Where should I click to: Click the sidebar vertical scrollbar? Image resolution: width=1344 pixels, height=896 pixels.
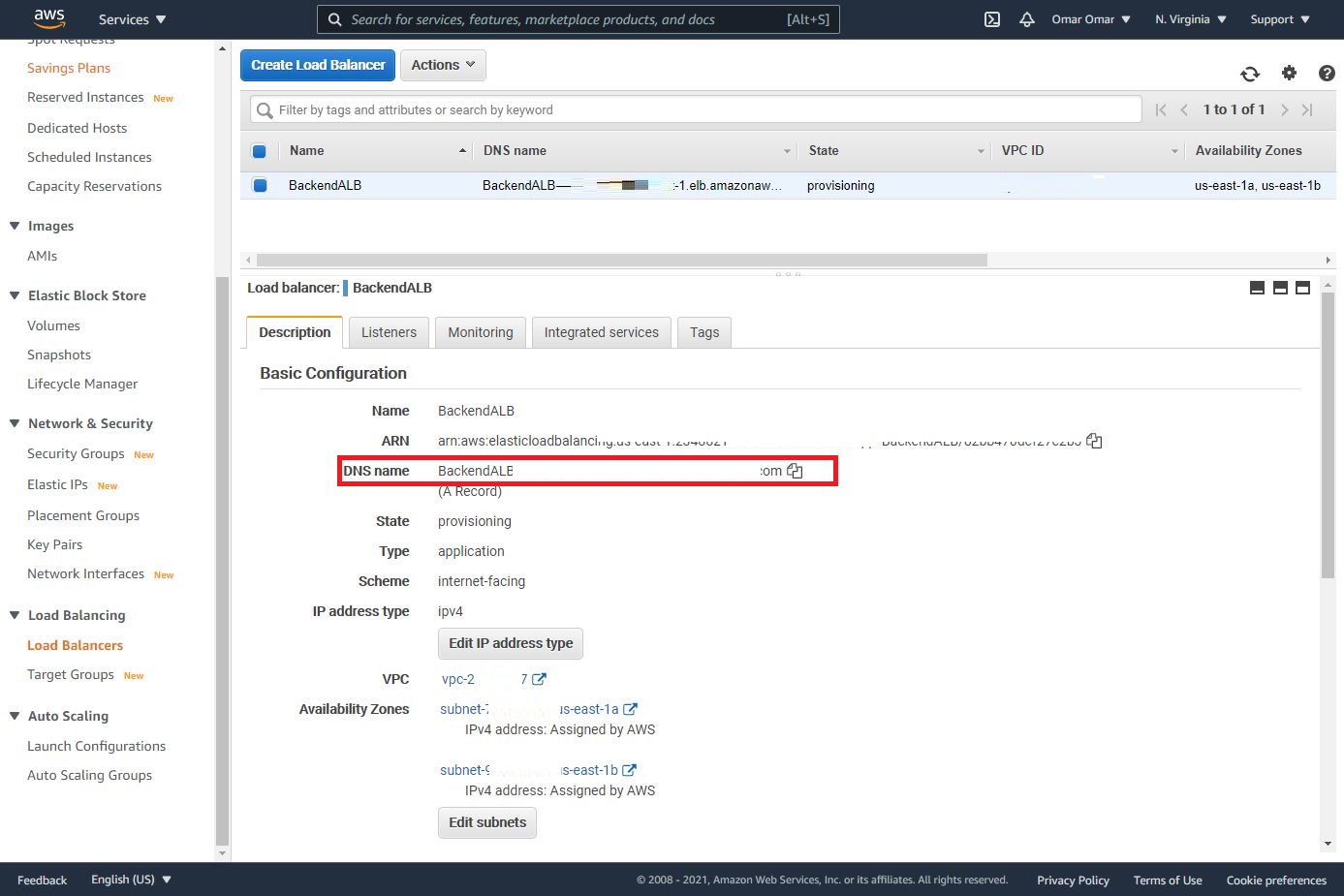[x=222, y=560]
